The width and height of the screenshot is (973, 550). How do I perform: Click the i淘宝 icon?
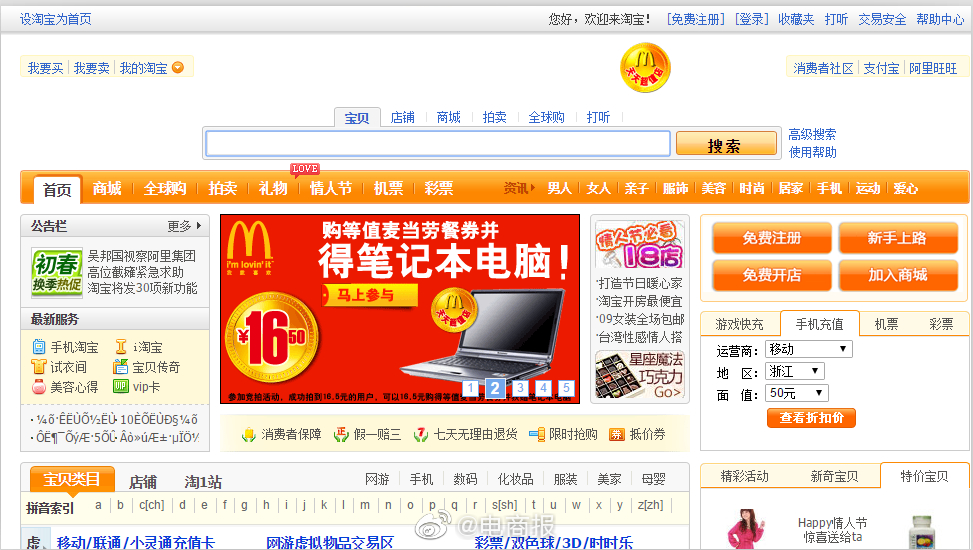[x=121, y=347]
